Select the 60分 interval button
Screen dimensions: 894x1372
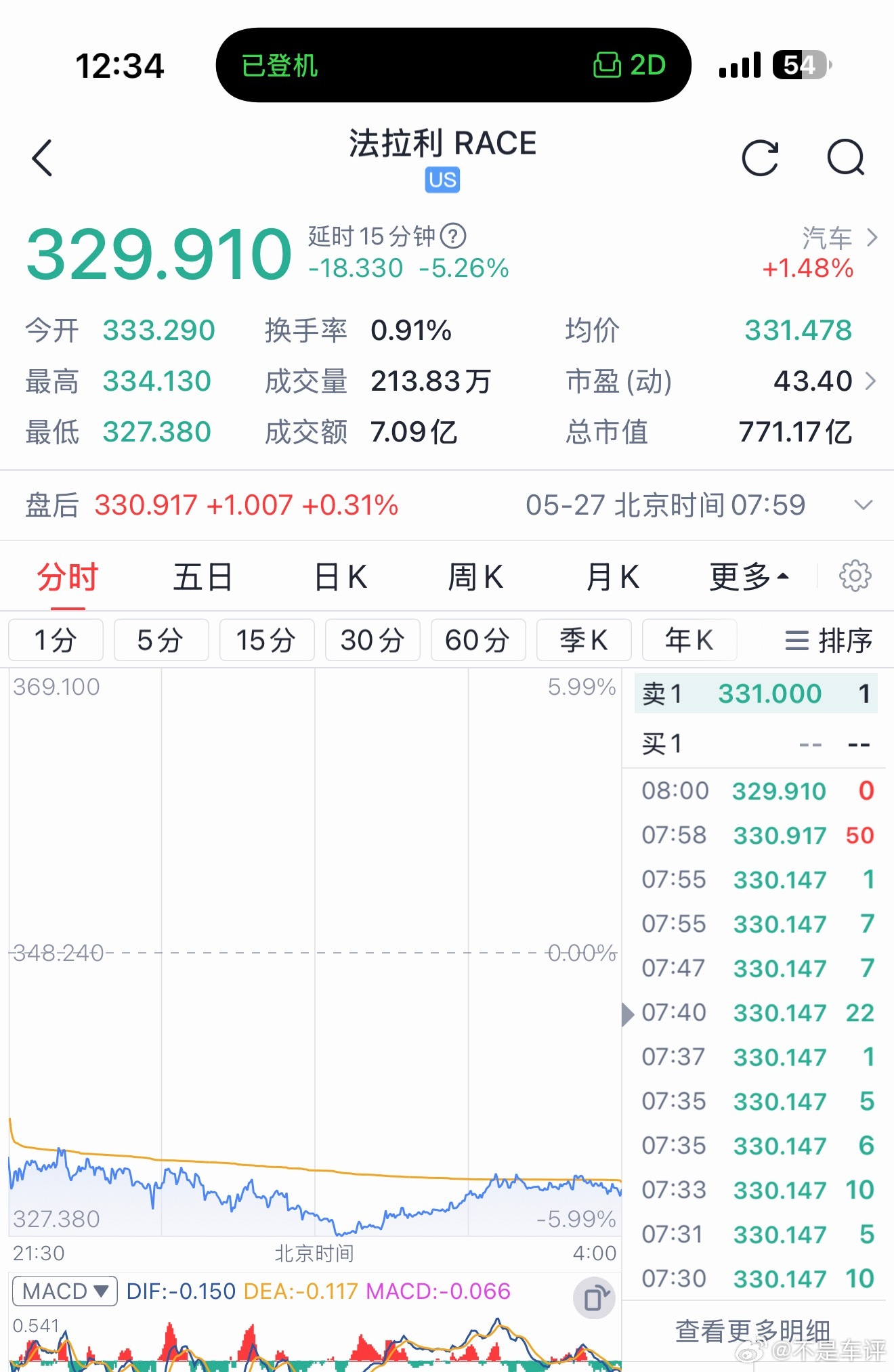coord(478,640)
